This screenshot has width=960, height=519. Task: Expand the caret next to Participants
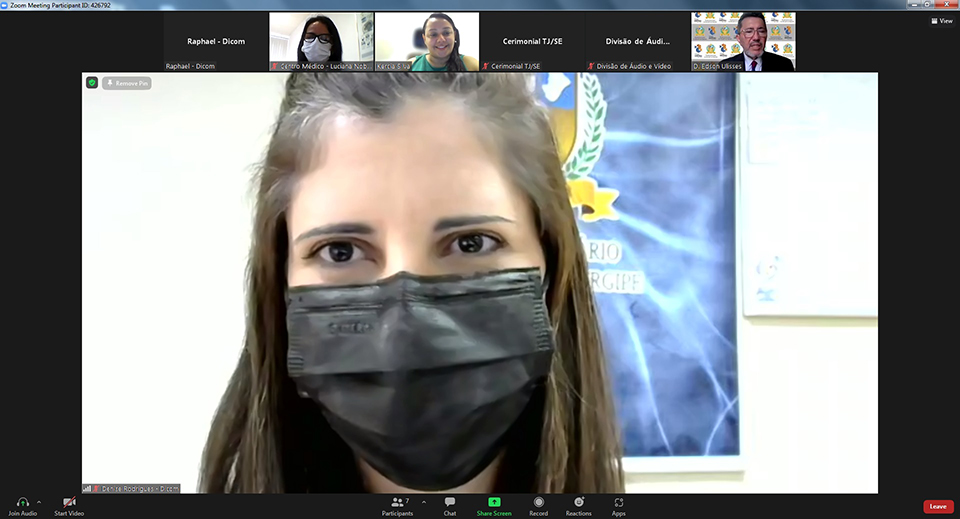423,502
